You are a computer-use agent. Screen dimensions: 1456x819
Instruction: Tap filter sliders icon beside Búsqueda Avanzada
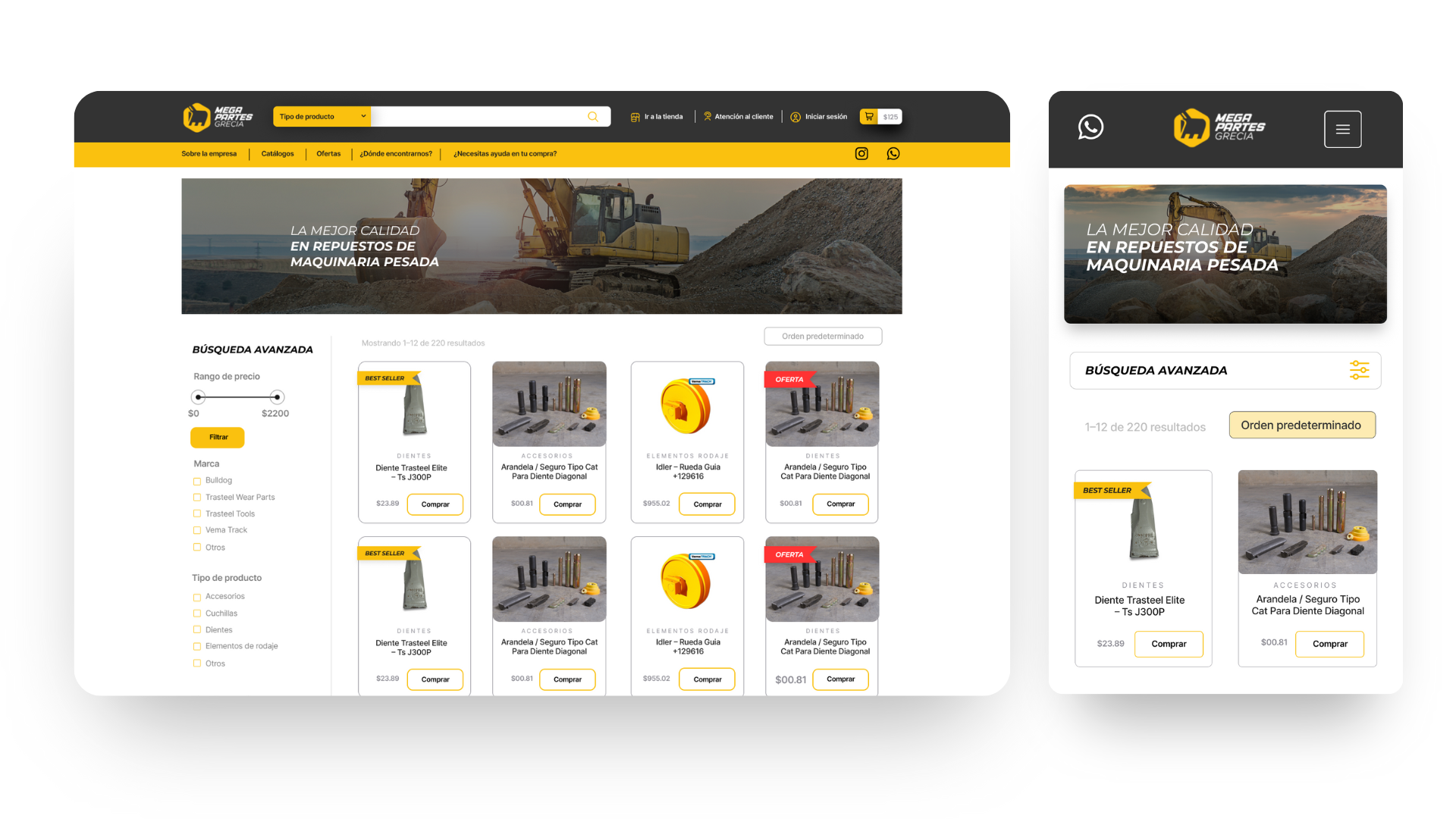point(1359,370)
